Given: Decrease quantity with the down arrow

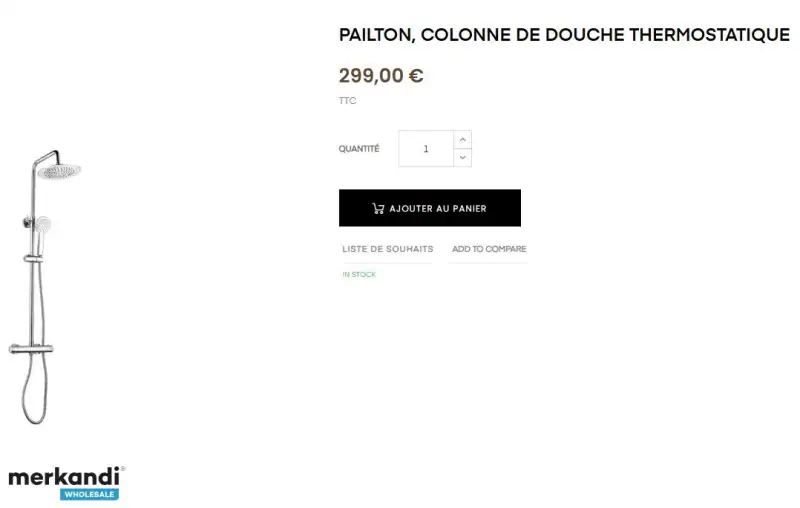Looking at the screenshot, I should tap(463, 158).
